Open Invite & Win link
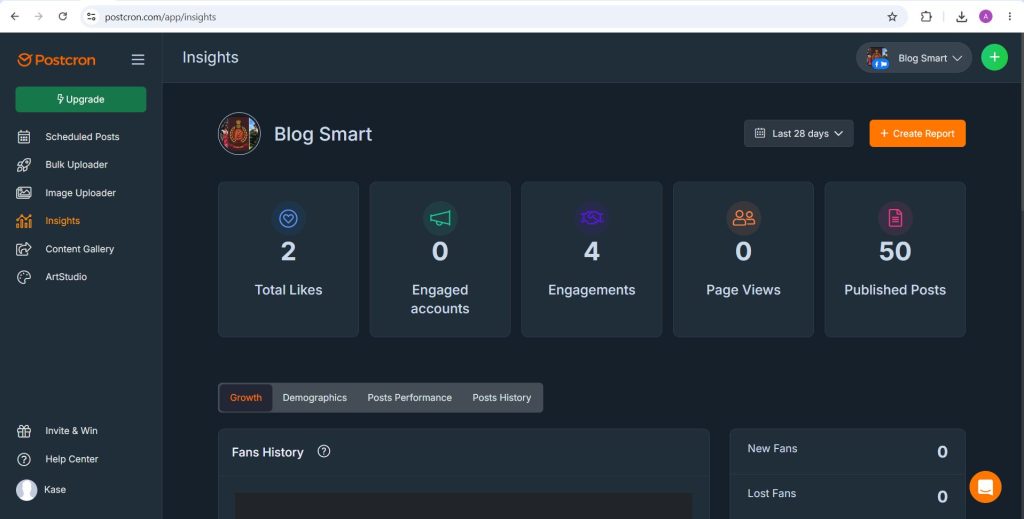This screenshot has width=1024, height=519. tap(71, 431)
